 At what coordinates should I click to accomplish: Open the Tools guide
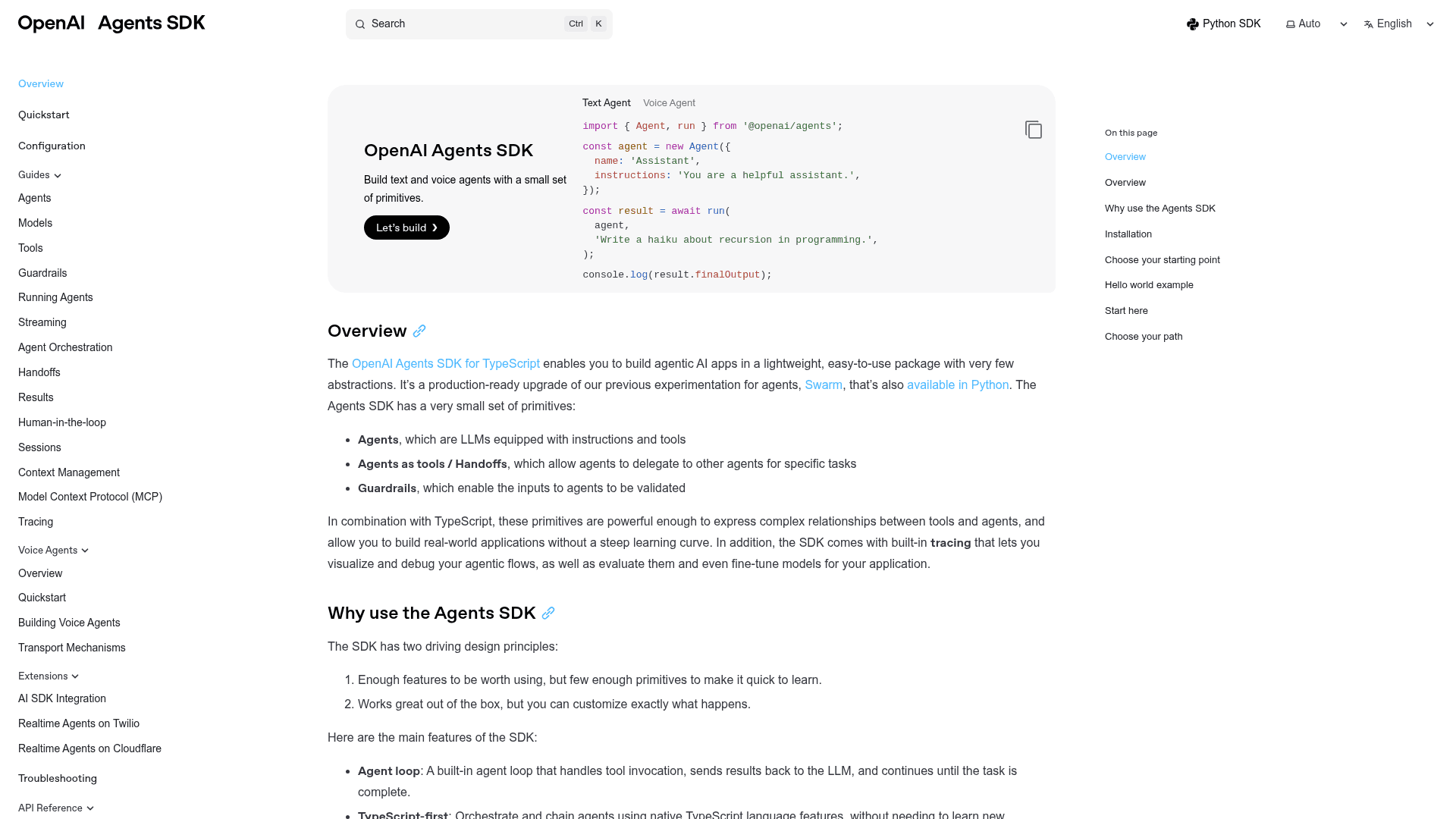click(30, 249)
